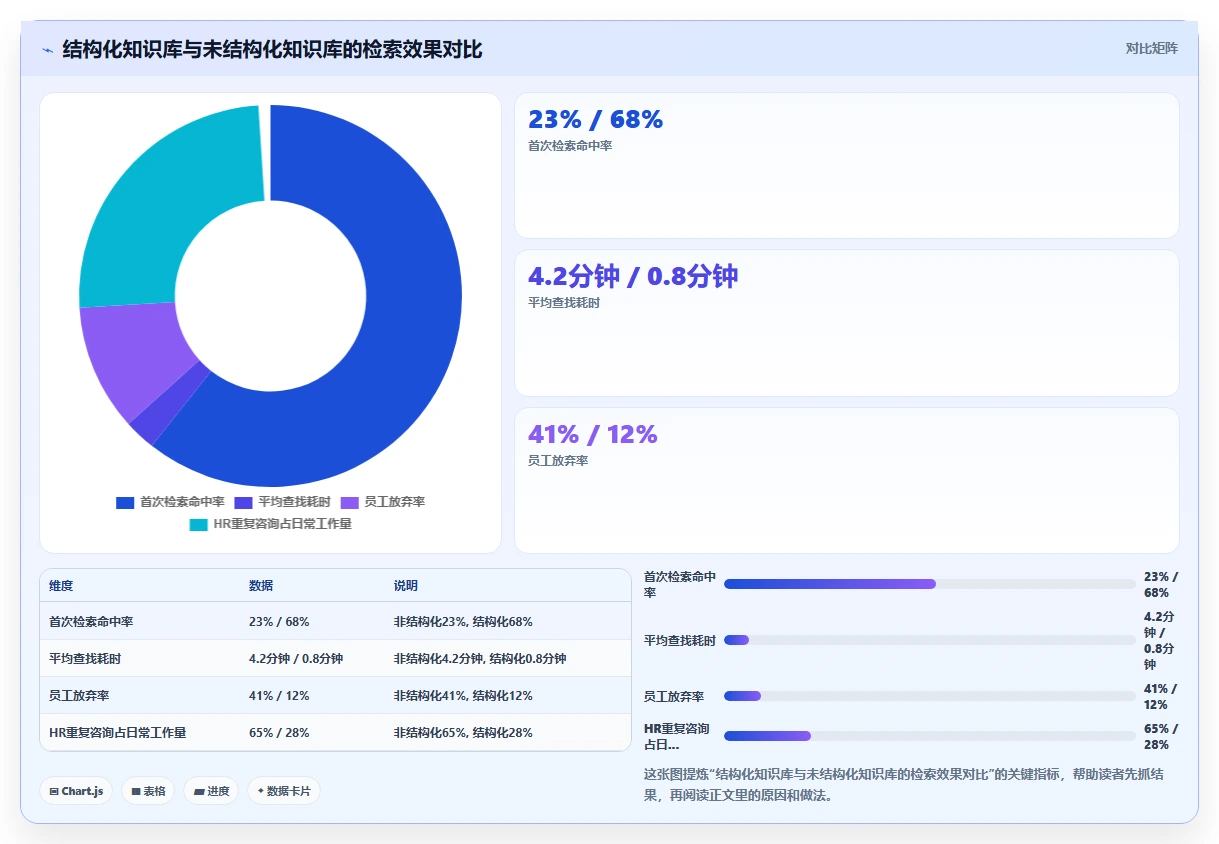The width and height of the screenshot is (1219, 844).
Task: Open the 41% / 12% stat card
Action: tap(846, 480)
